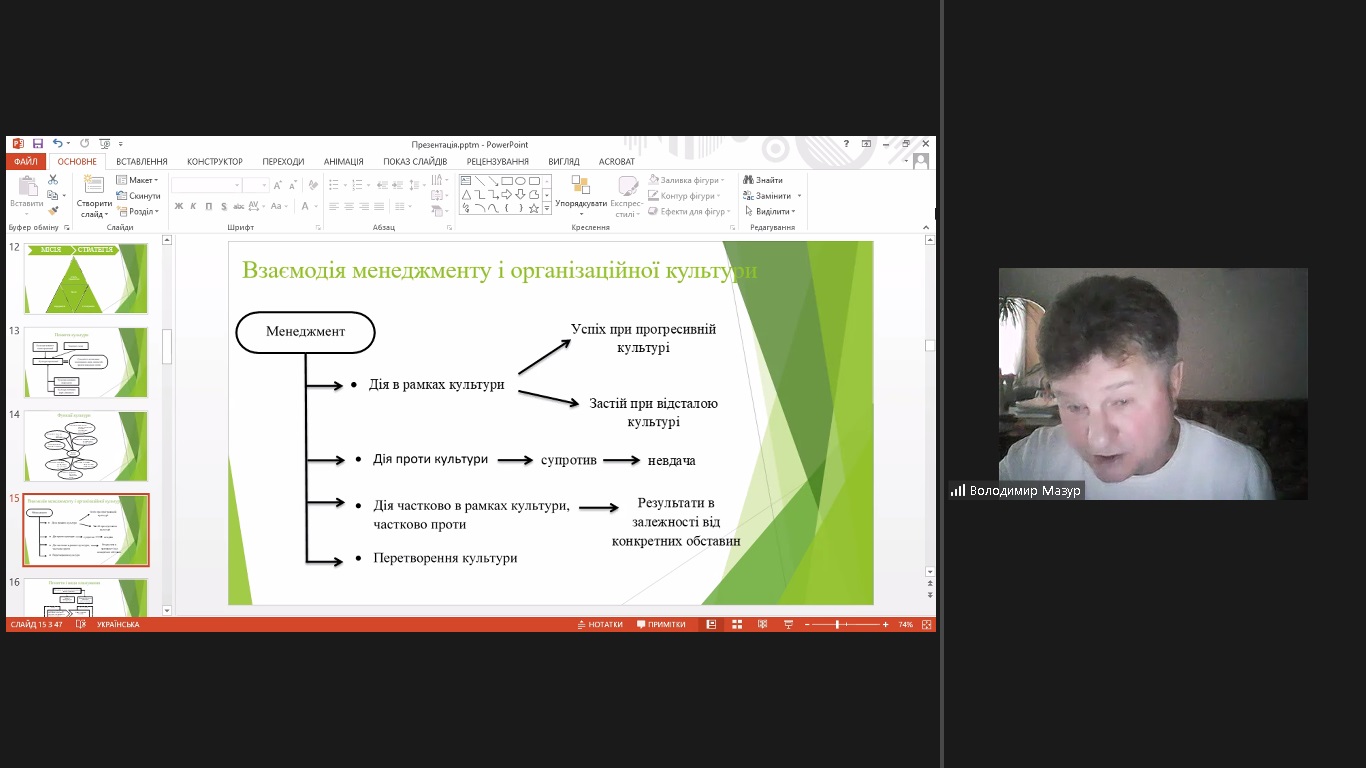Toggle Normal view button in status bar
The image size is (1366, 768).
(x=711, y=624)
